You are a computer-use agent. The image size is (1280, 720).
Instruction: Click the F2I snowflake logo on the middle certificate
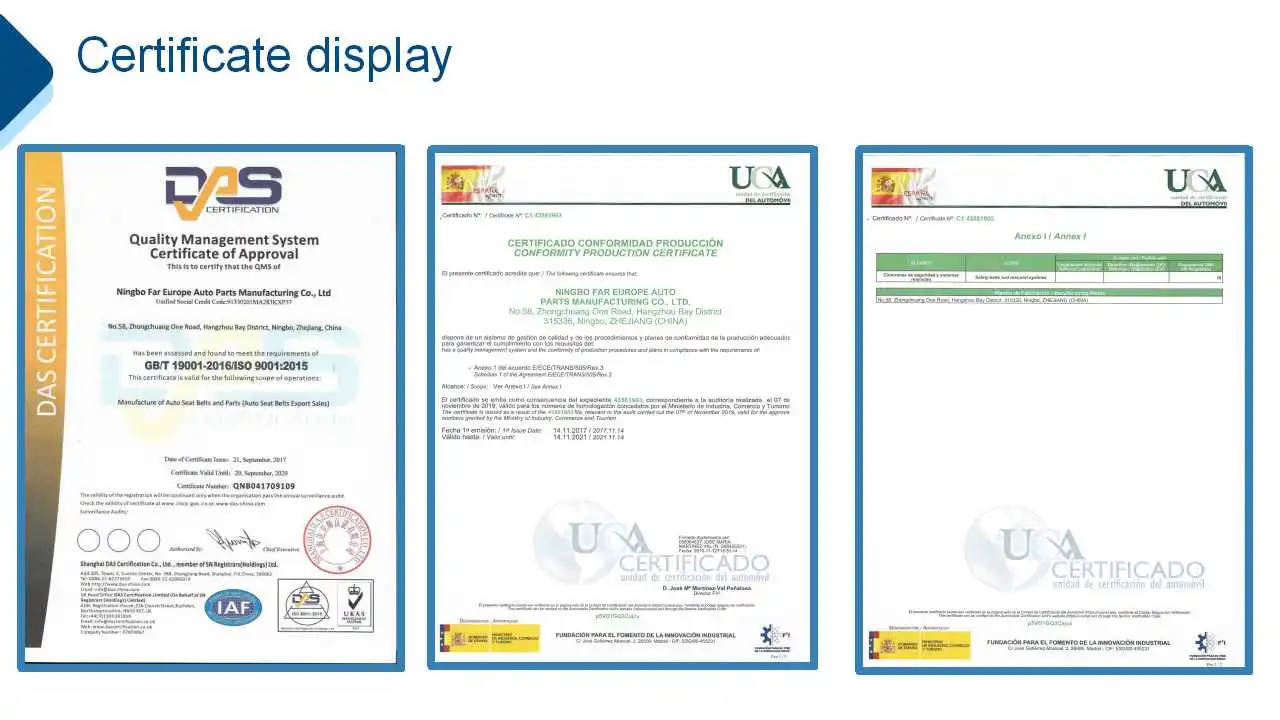tap(774, 639)
